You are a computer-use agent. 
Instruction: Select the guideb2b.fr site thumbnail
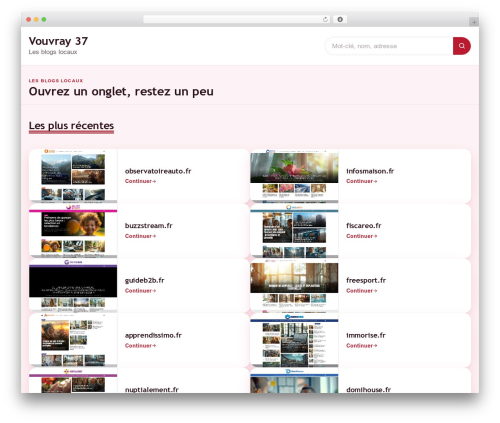[x=73, y=286]
